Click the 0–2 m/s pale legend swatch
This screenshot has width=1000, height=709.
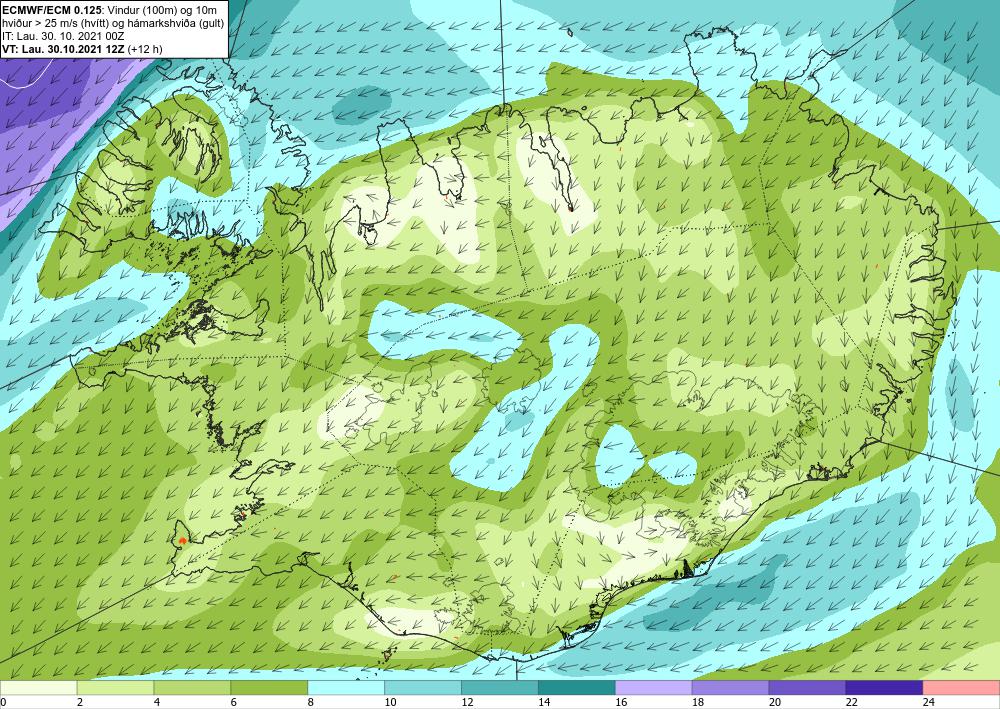[38, 688]
